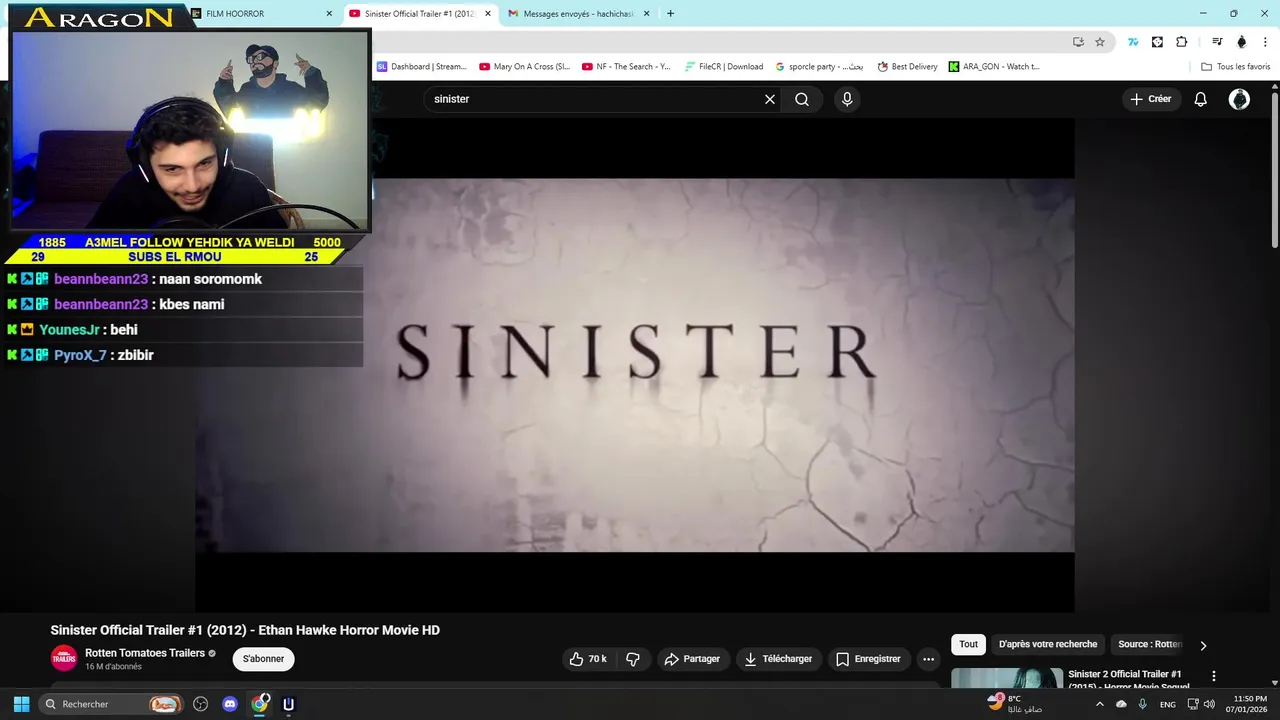Open the media controls playlist icon
Viewport: 1280px width, 720px height.
(x=1217, y=42)
